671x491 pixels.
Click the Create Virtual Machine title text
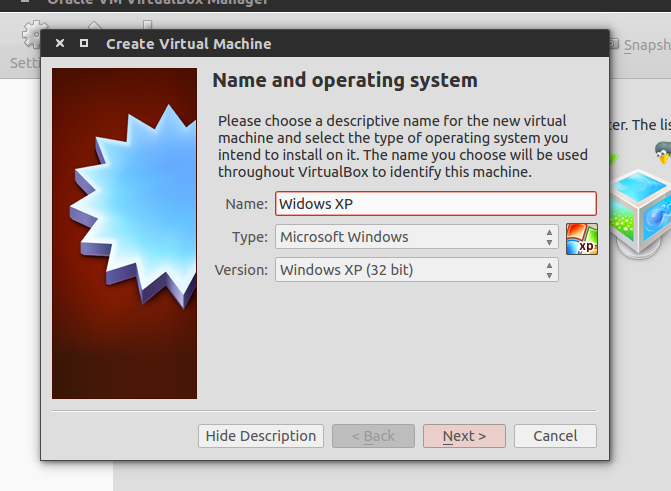tap(189, 44)
